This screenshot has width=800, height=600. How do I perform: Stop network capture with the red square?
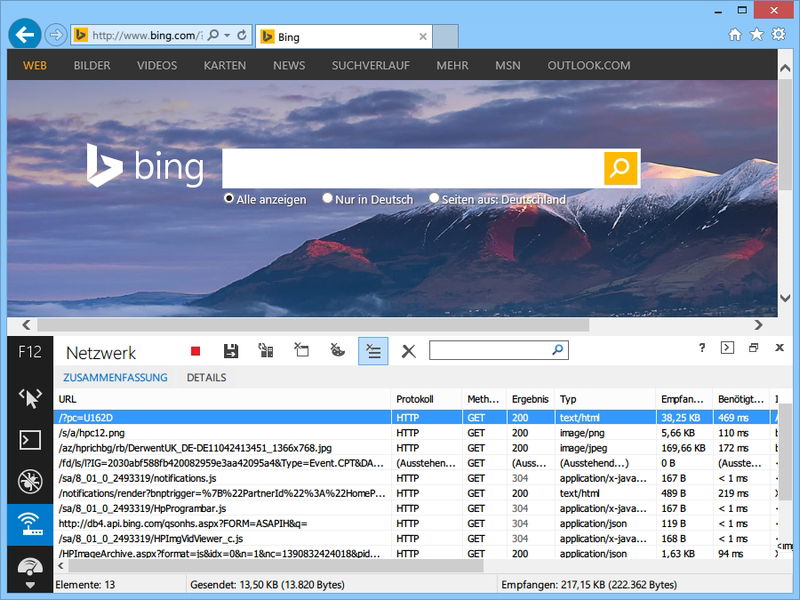pos(195,351)
